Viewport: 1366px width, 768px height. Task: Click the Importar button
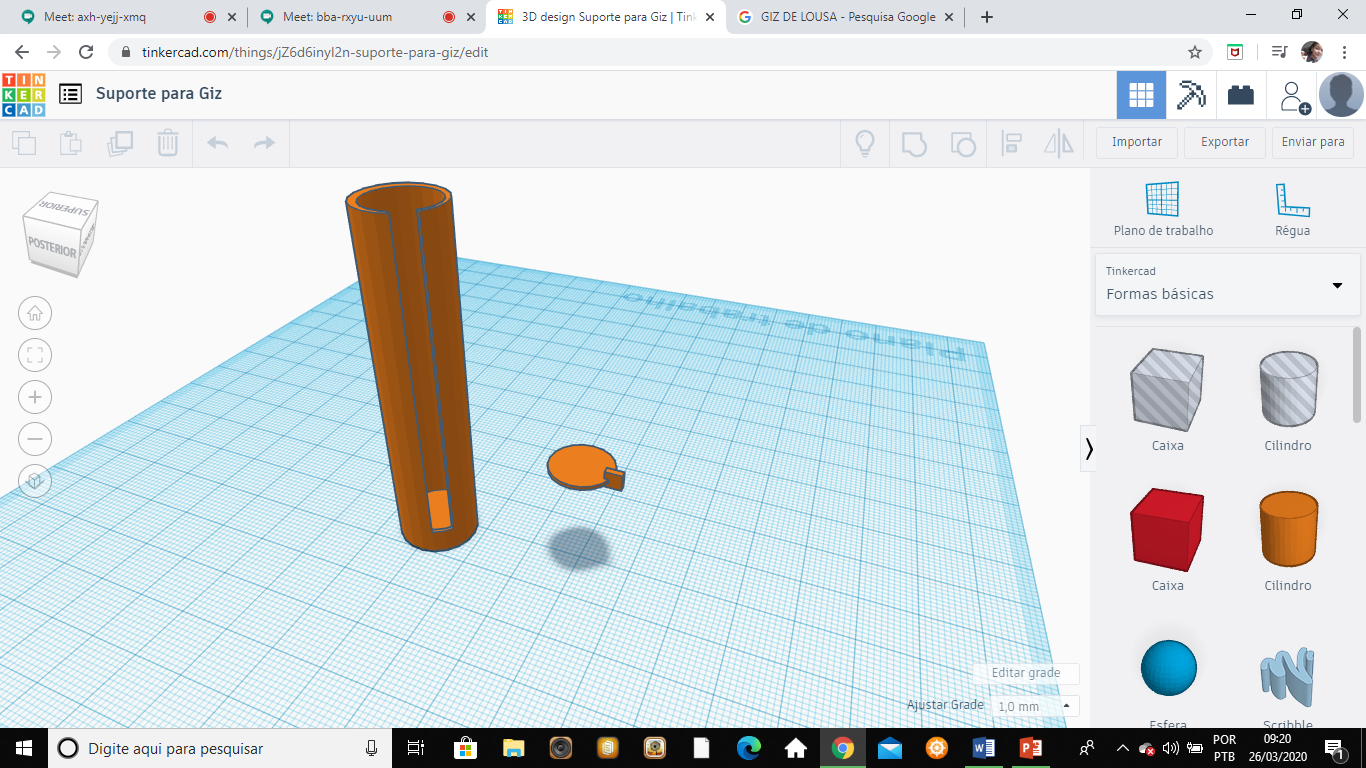pyautogui.click(x=1137, y=142)
